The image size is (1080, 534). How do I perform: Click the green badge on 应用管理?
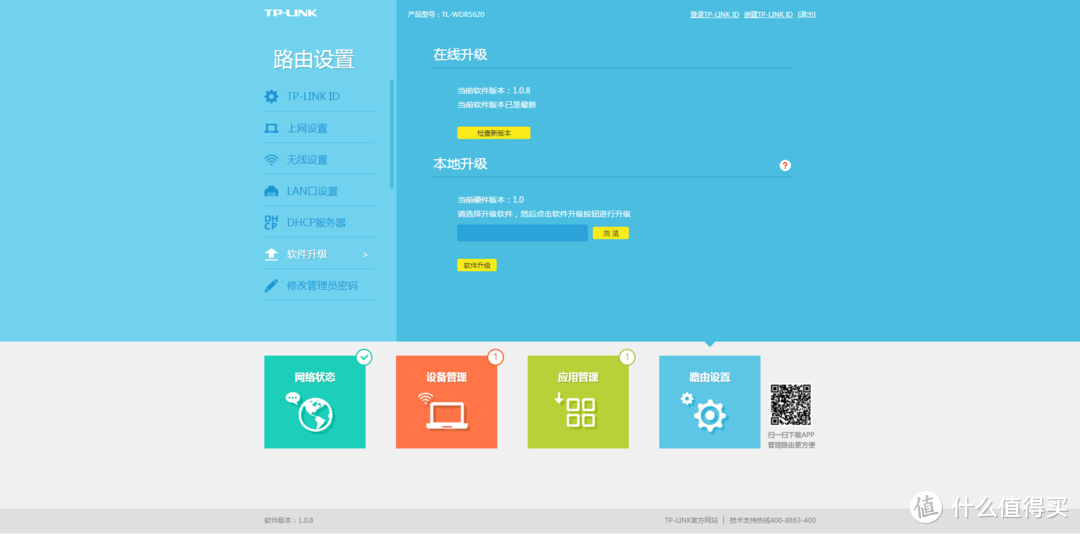point(627,357)
